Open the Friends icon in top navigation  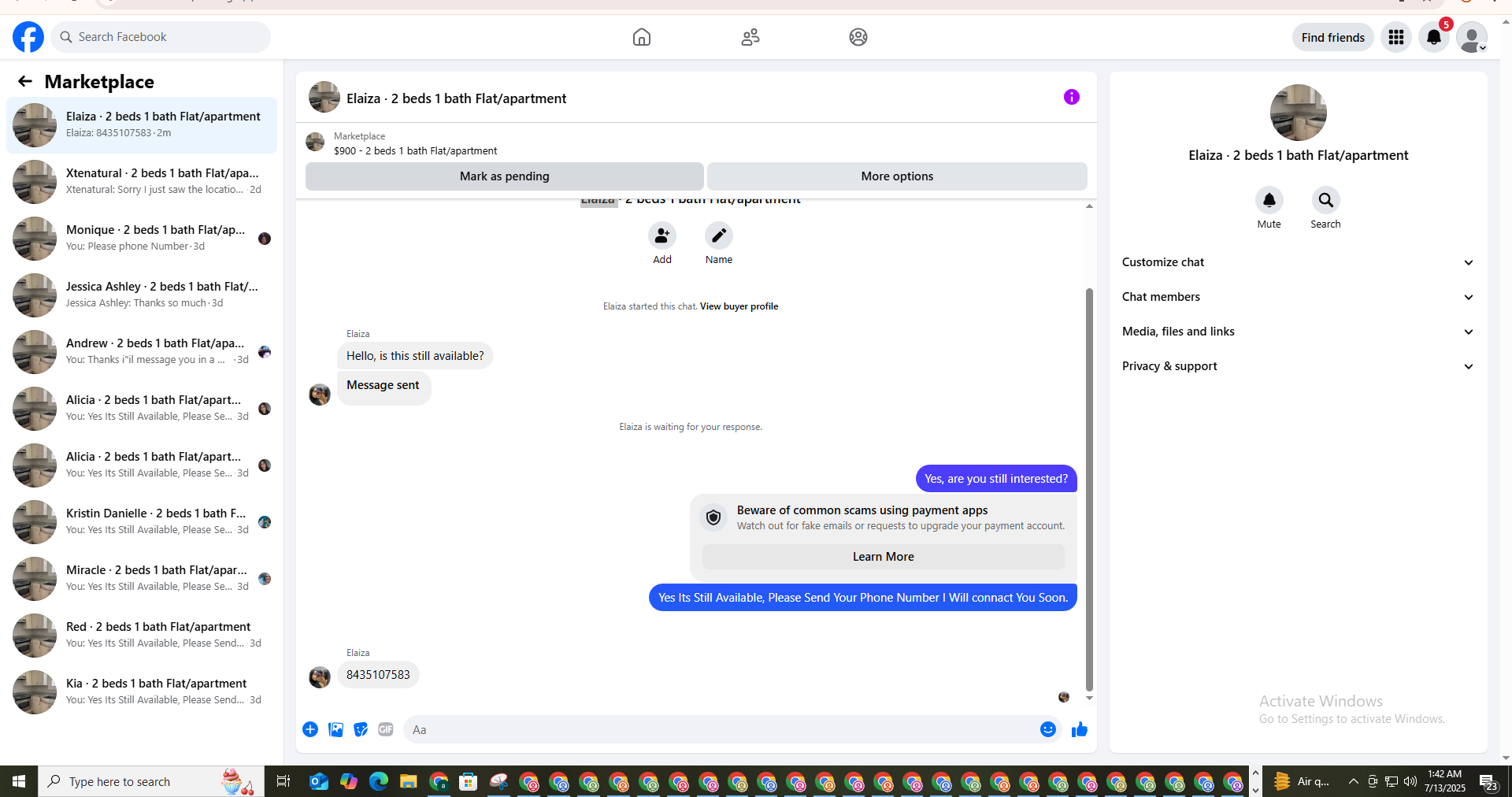[750, 37]
